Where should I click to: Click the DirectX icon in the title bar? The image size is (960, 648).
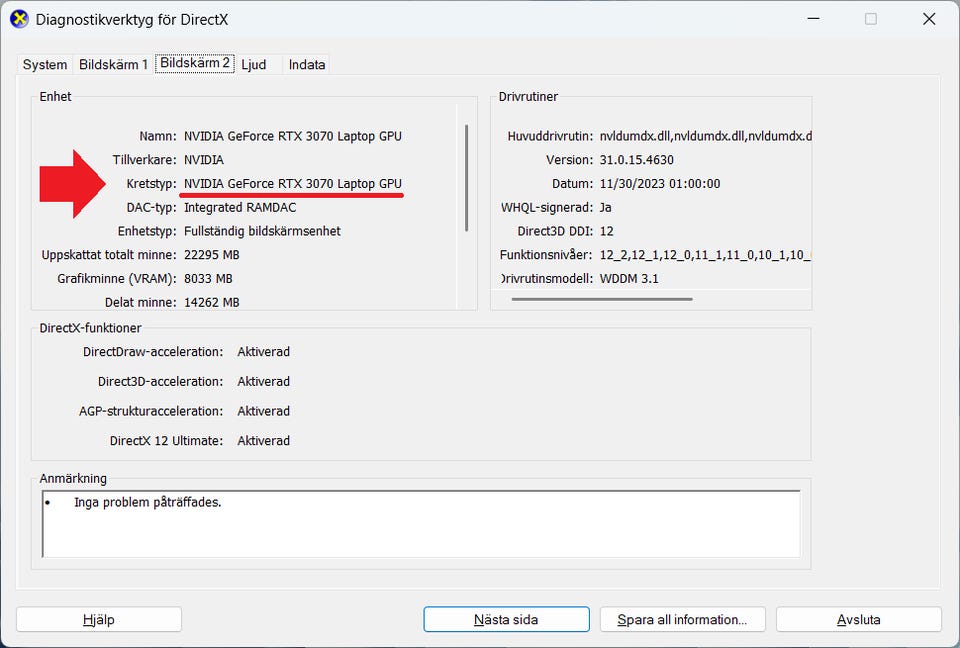19,19
